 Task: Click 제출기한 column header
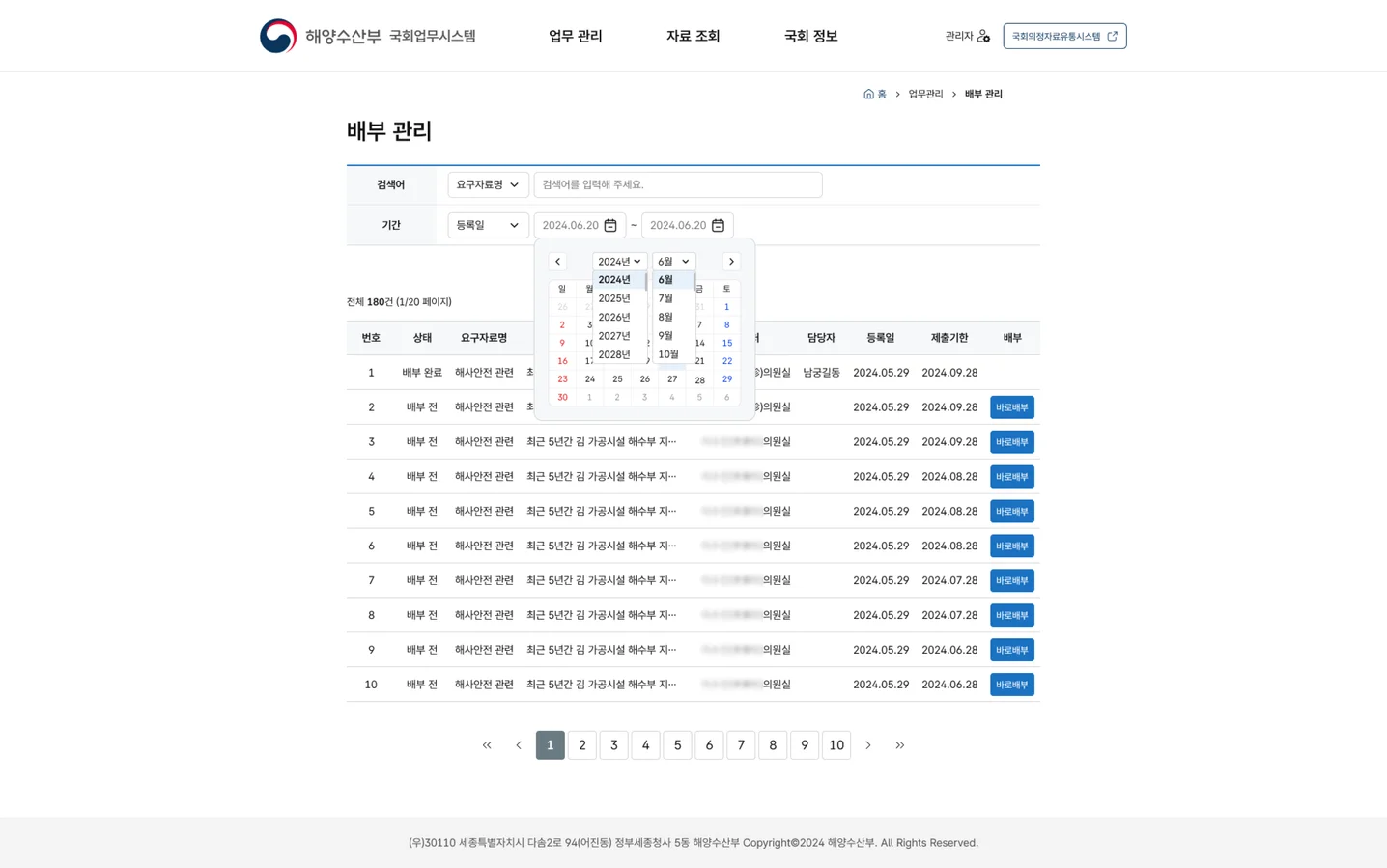949,338
